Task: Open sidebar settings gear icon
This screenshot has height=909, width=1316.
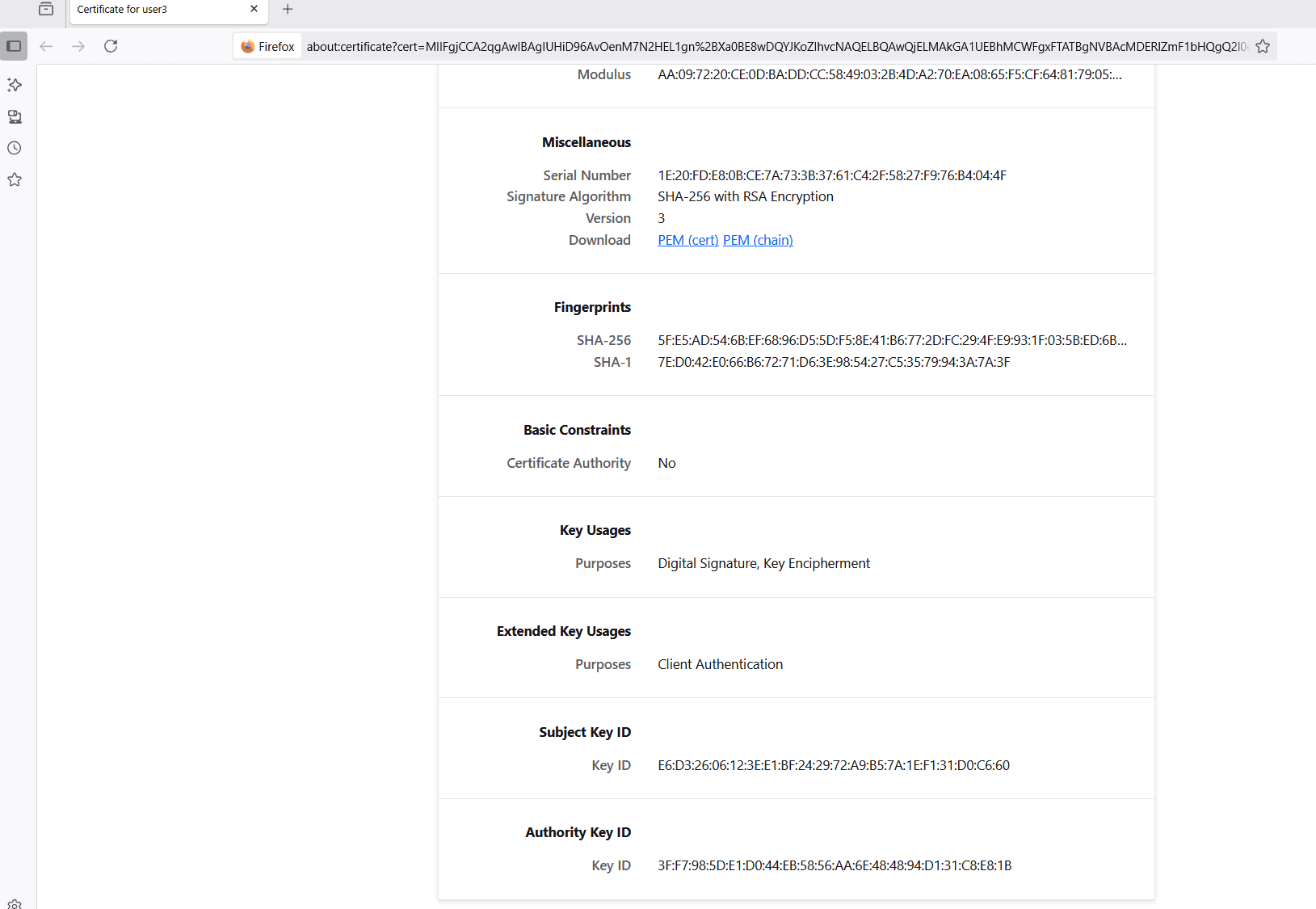Action: point(15,904)
